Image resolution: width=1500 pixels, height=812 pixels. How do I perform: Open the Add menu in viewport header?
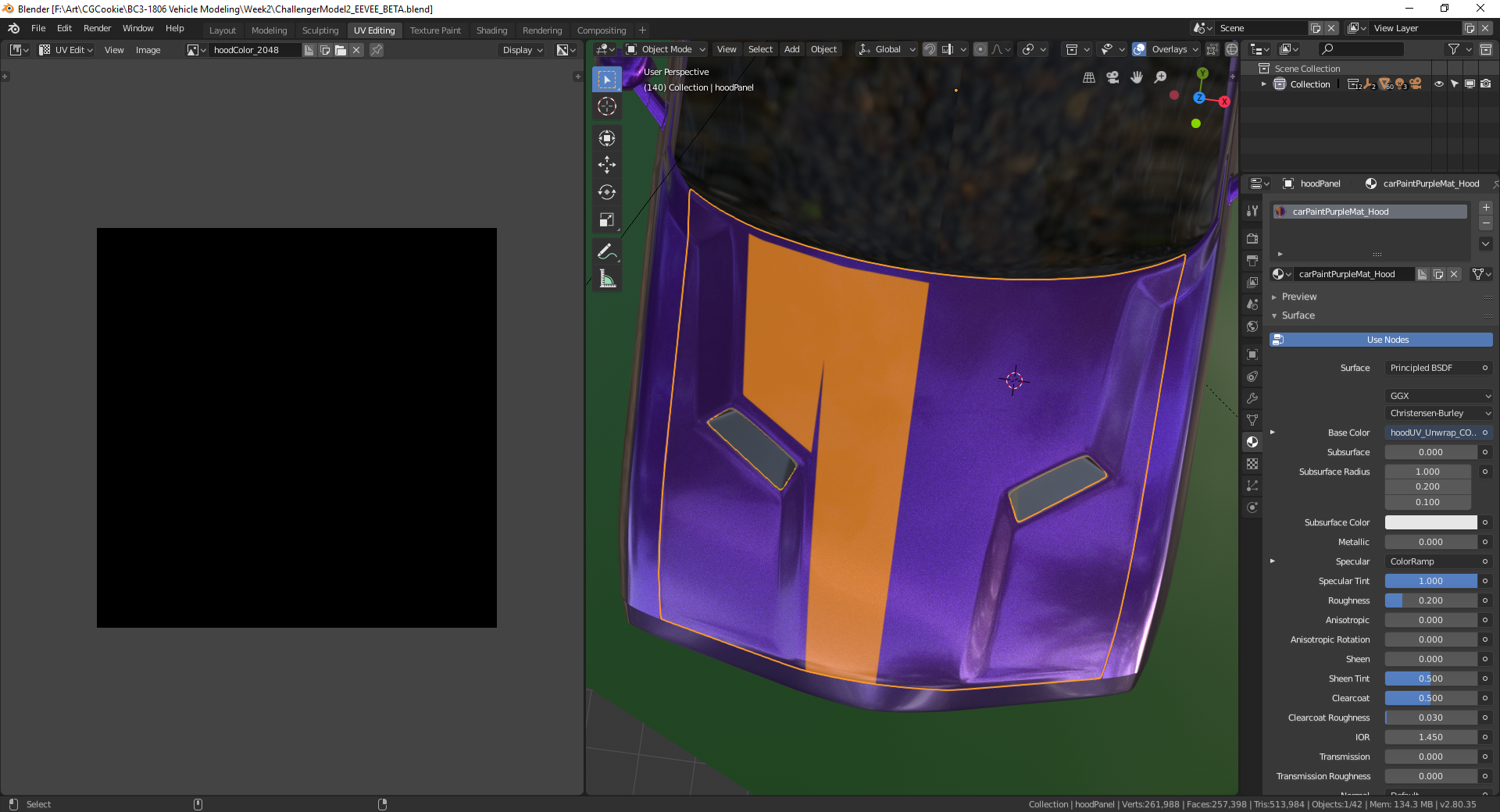click(x=792, y=49)
